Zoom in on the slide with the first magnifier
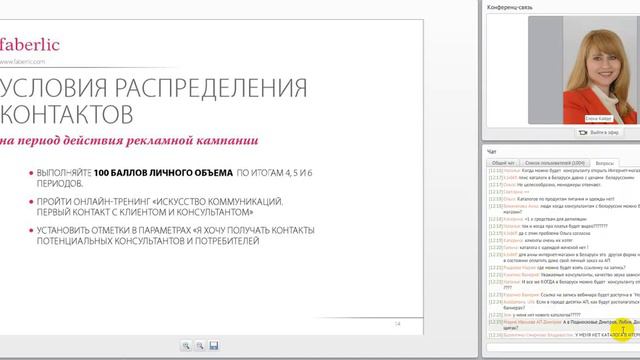This screenshot has height=360, width=640. coord(186,346)
